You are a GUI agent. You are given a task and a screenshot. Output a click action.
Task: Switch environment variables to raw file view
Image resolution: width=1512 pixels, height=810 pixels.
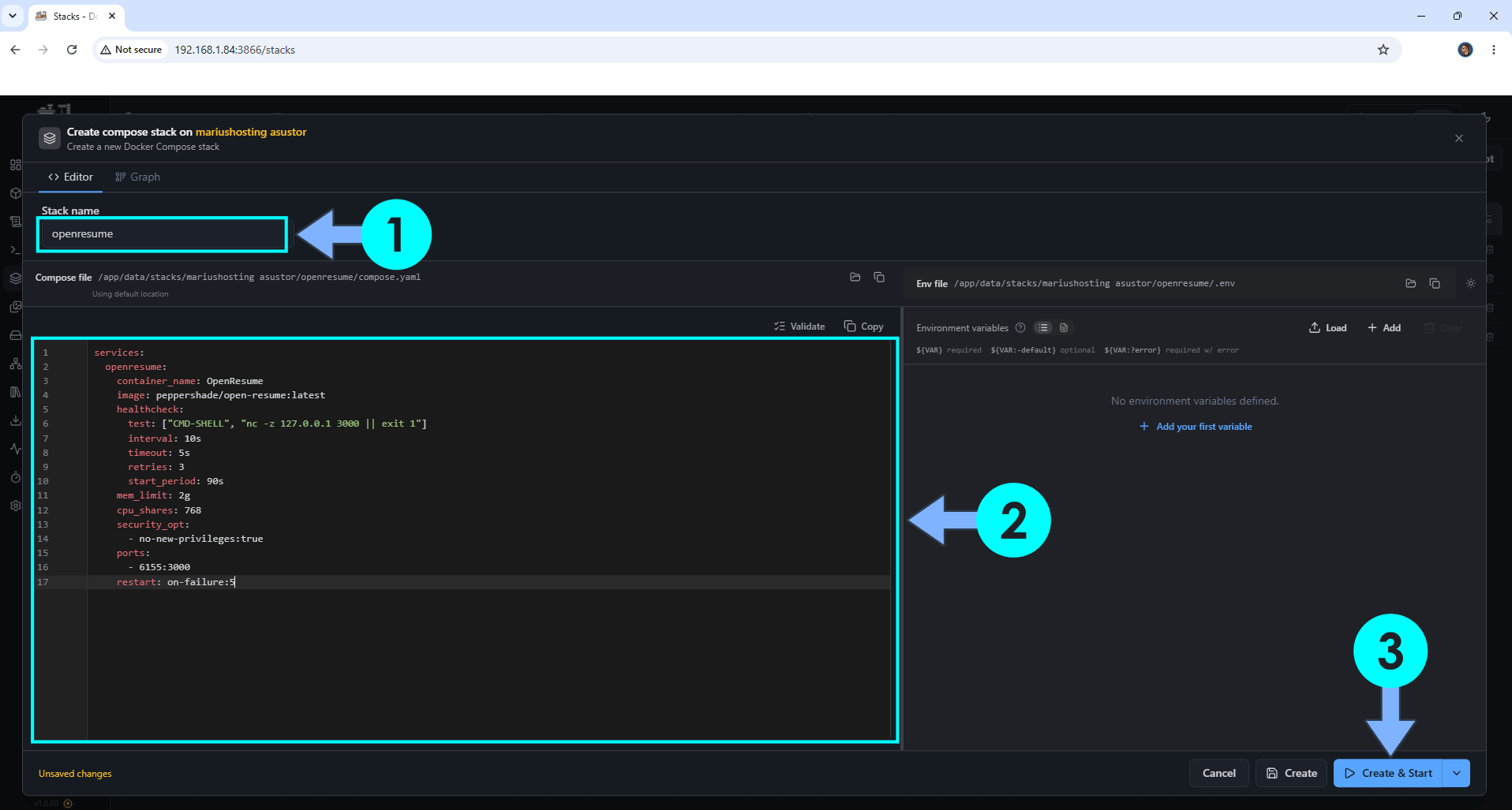pos(1064,327)
